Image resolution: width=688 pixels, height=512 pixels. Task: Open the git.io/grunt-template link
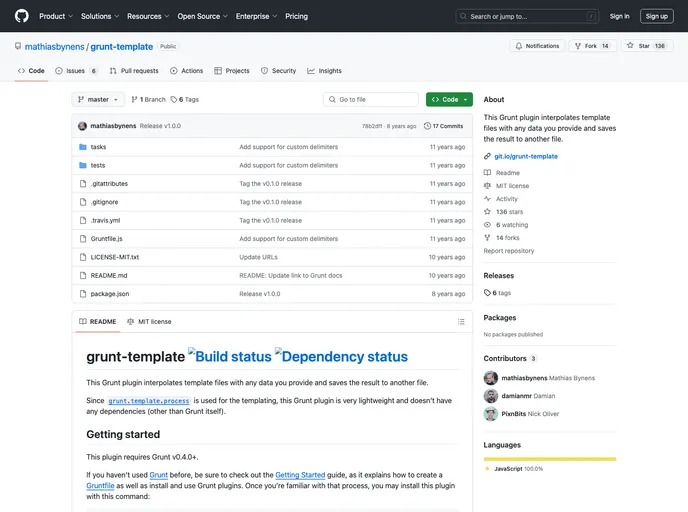[x=526, y=156]
